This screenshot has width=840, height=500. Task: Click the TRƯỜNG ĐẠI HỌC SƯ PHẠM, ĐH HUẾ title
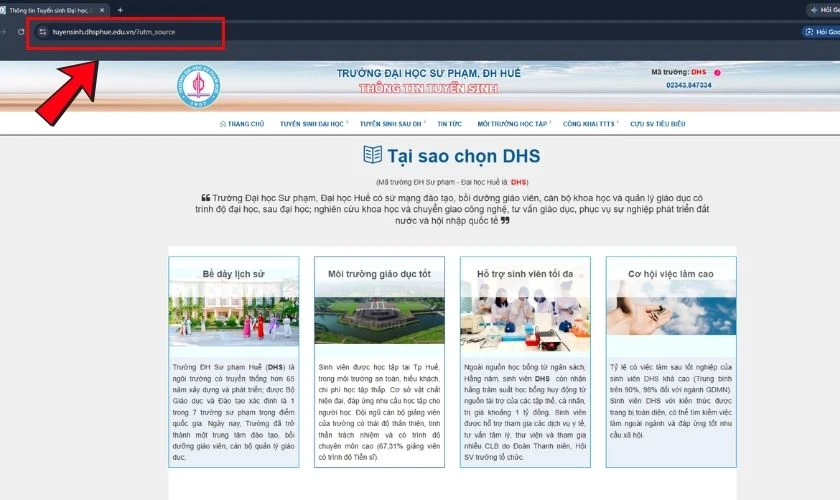click(x=429, y=73)
